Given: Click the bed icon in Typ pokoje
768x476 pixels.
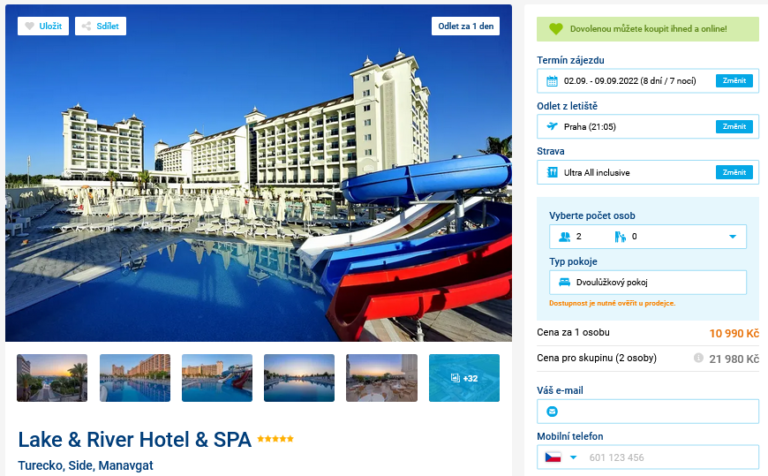Looking at the screenshot, I should pyautogui.click(x=565, y=282).
